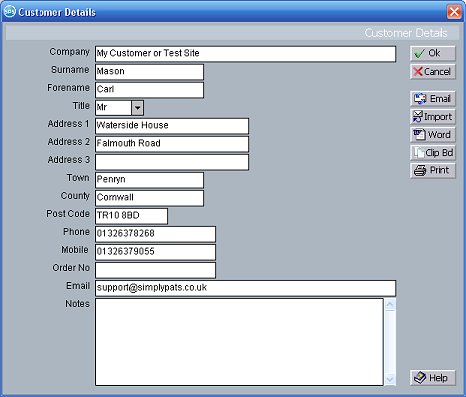Send customer details via Email button
This screenshot has height=397, width=466.
[x=433, y=99]
